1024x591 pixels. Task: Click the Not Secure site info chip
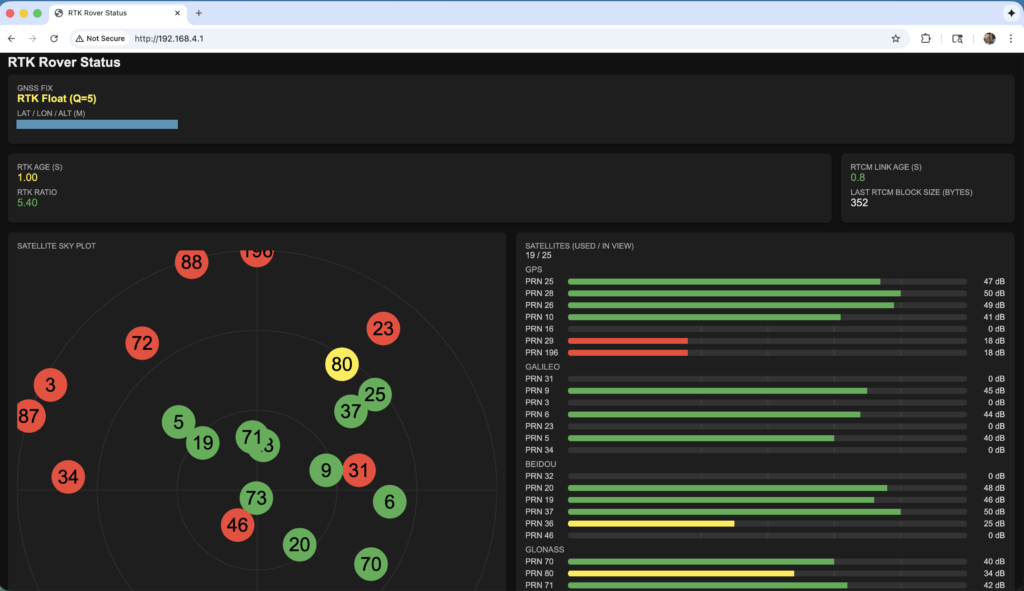(x=99, y=38)
